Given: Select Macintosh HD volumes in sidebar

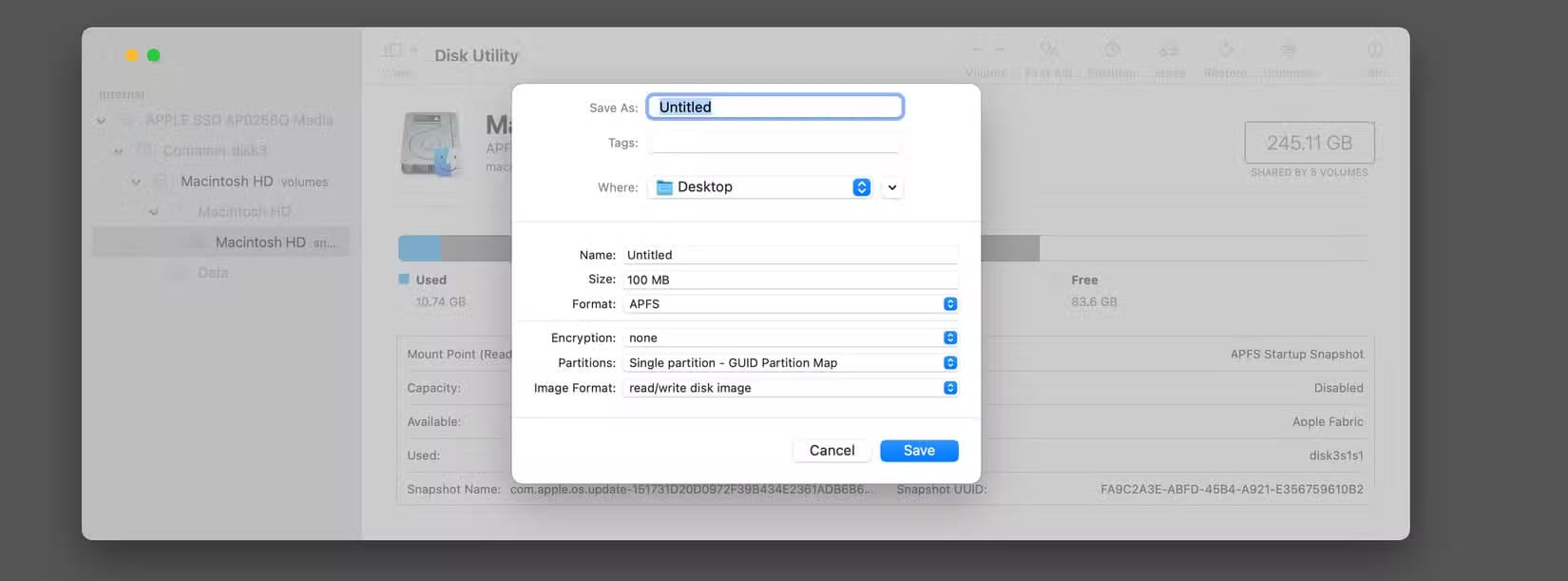Looking at the screenshot, I should [x=254, y=182].
